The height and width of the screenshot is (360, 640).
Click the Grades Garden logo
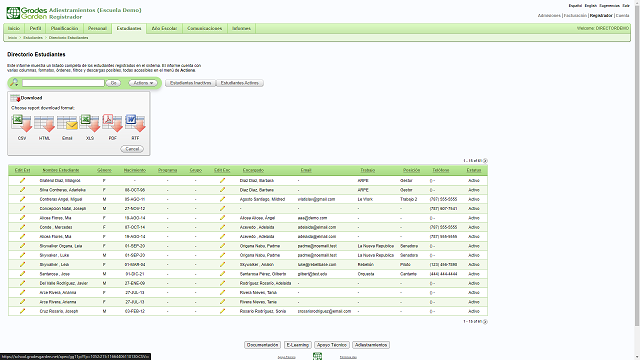(27, 13)
